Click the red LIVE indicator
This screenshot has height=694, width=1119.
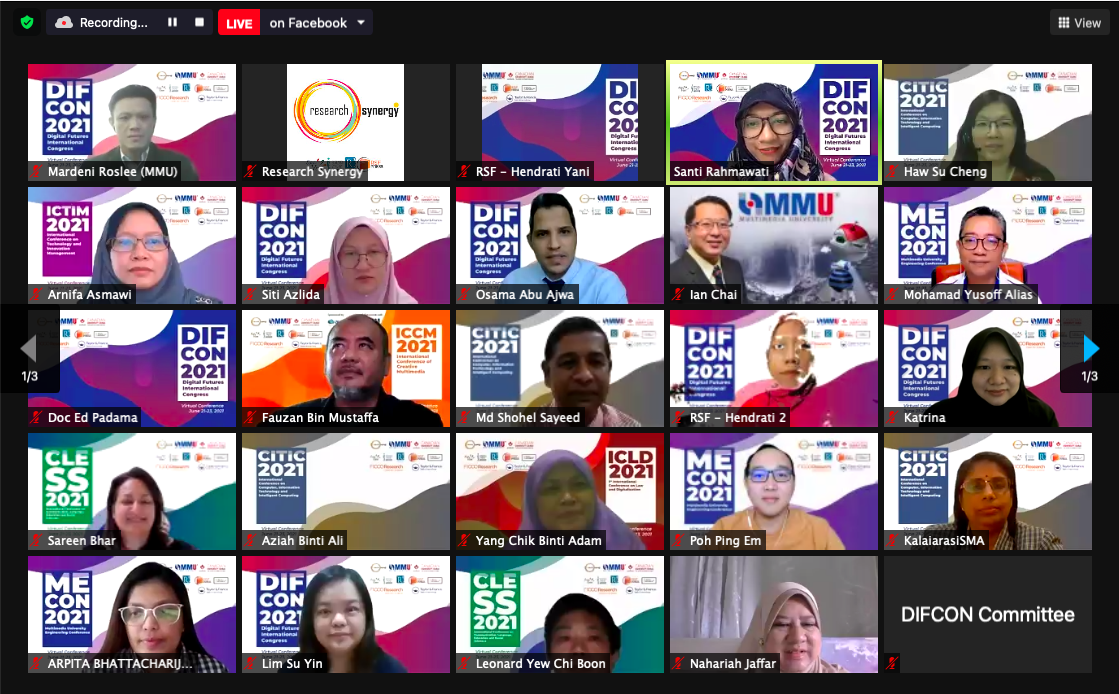[239, 23]
